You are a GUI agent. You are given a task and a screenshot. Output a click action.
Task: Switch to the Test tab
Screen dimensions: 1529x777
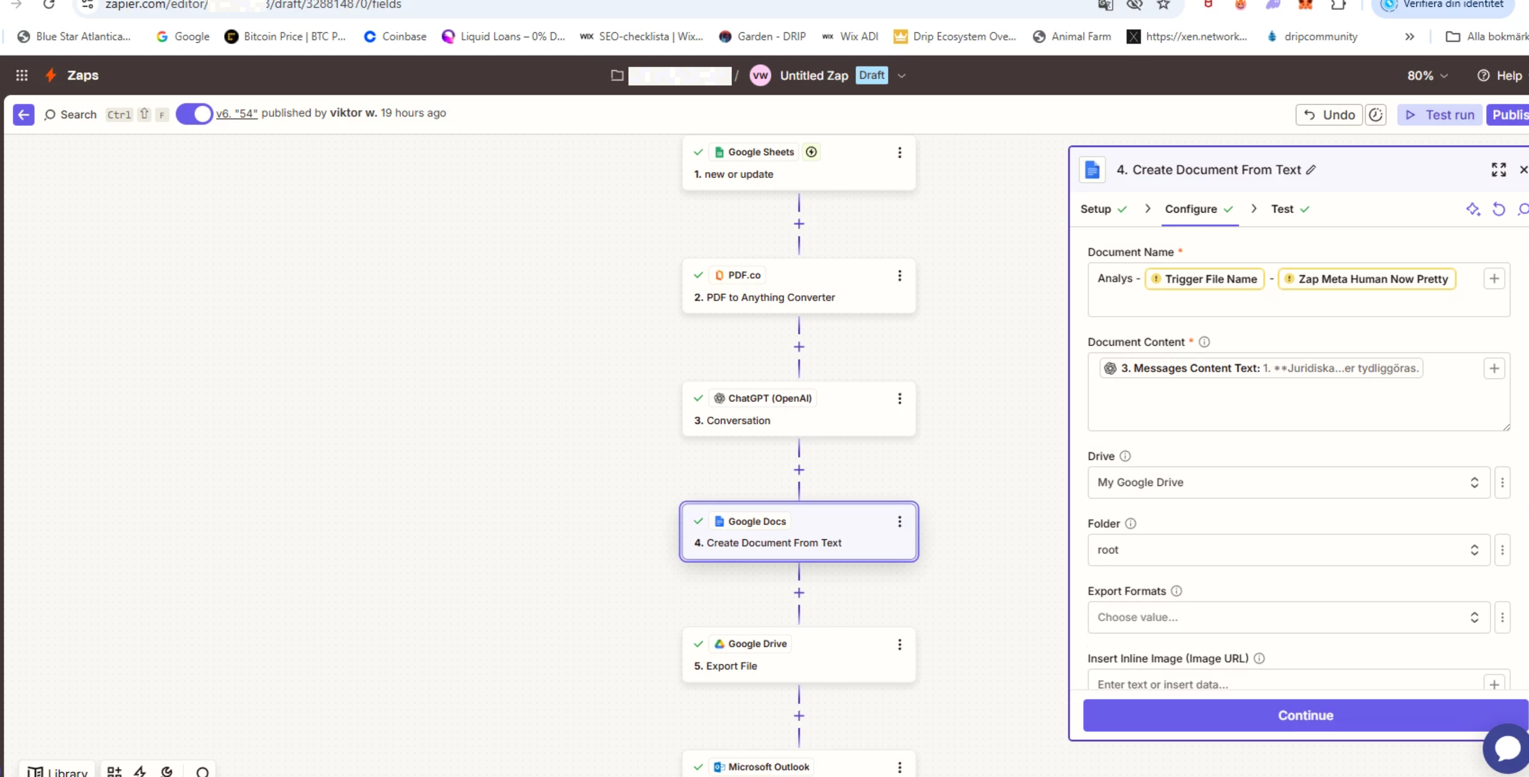1282,209
